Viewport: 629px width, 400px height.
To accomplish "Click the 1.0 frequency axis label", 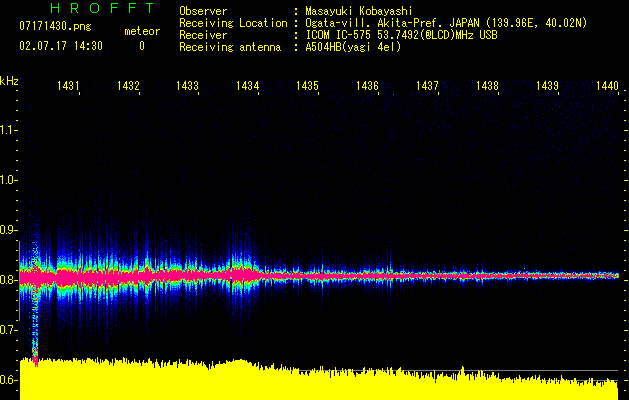I will point(10,180).
